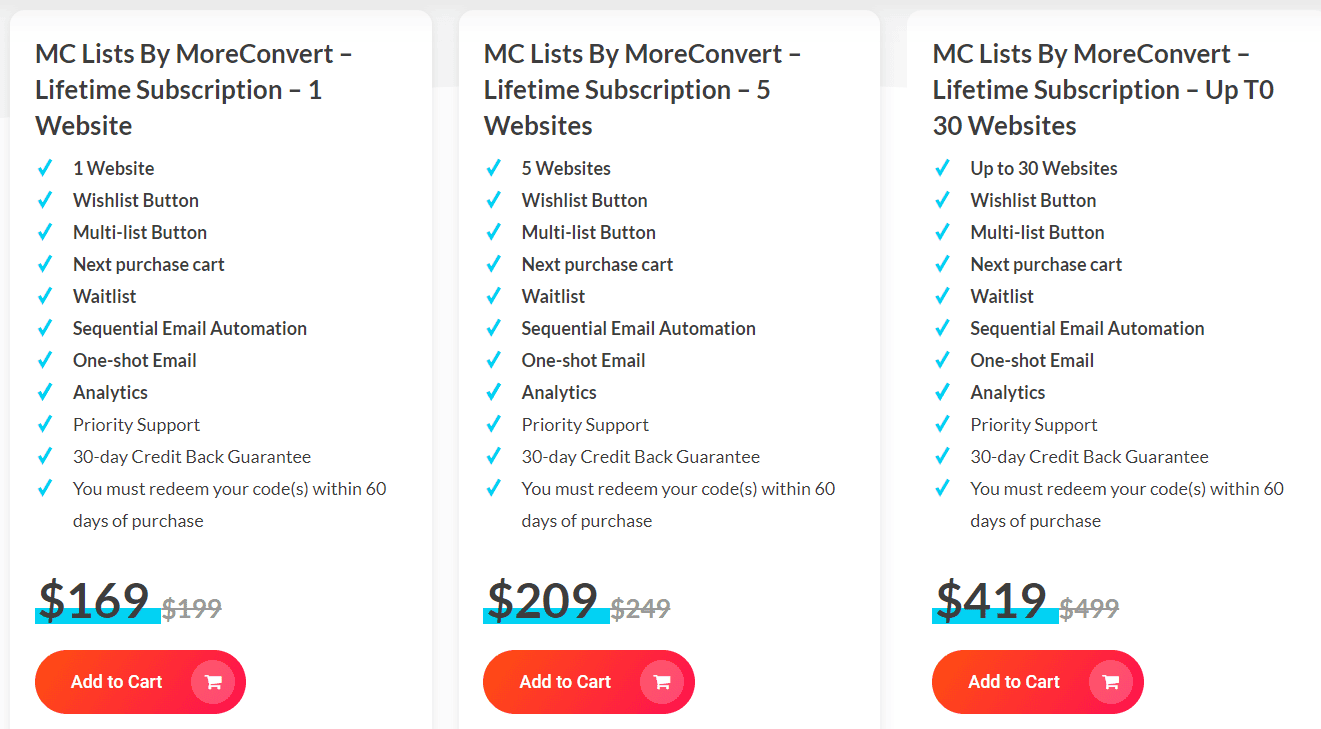Screen dimensions: 1321x729
Task: Click Add to Cart for the 5 Websites plan
Action: (x=588, y=681)
